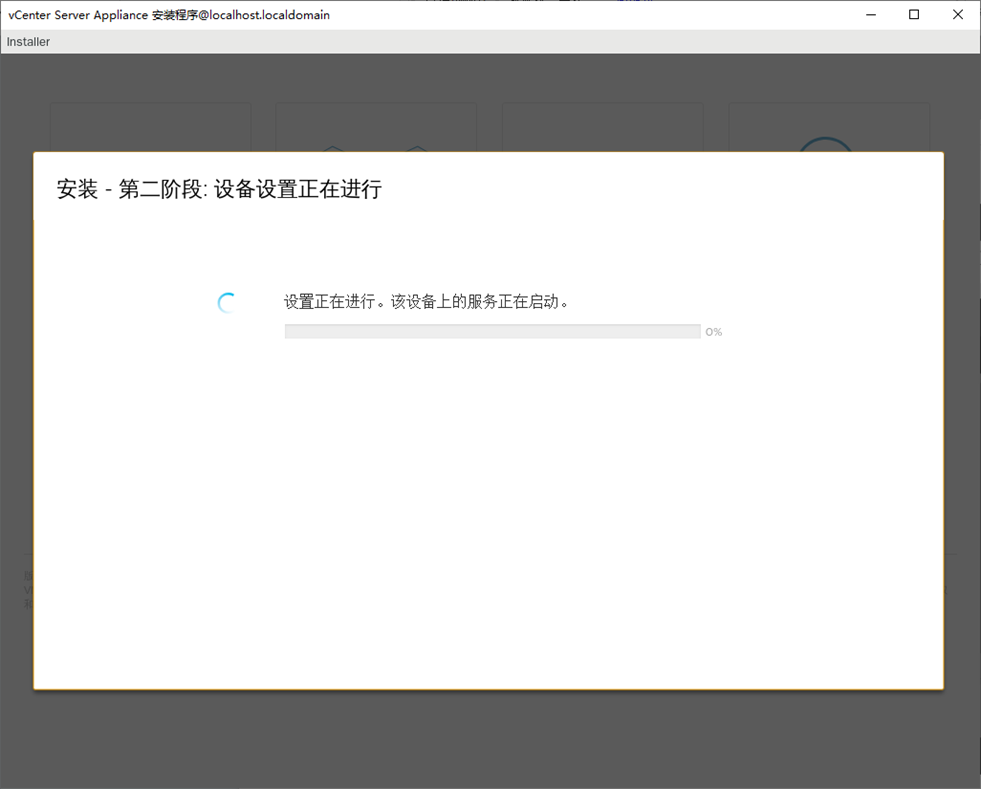
Task: Select the dimmed third background card
Action: pos(602,126)
